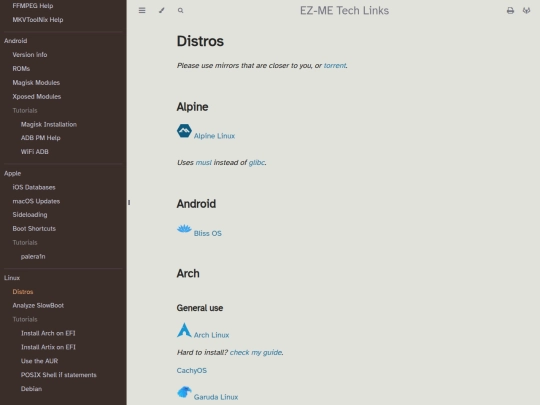Click the Alpine Linux hexagon logo
Image resolution: width=540 pixels, height=405 pixels.
(184, 131)
